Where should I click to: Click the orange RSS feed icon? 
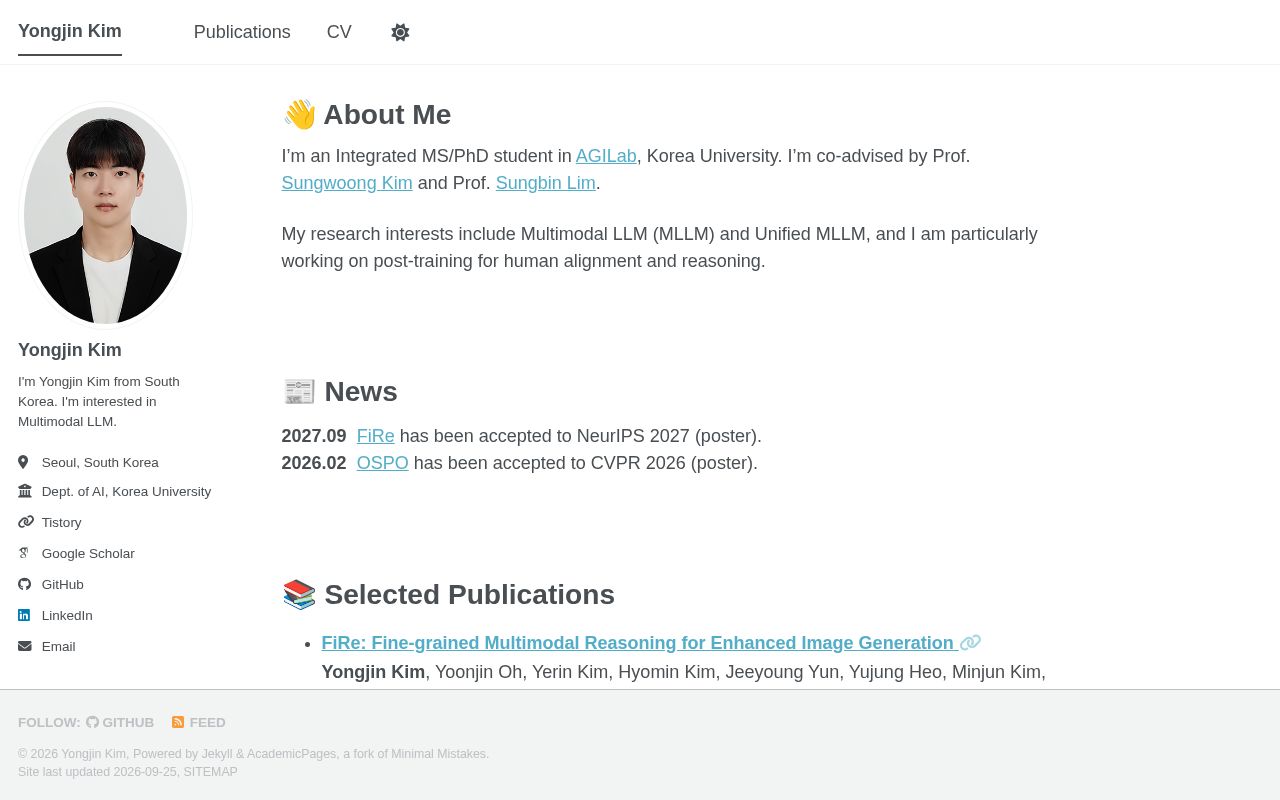[x=178, y=722]
